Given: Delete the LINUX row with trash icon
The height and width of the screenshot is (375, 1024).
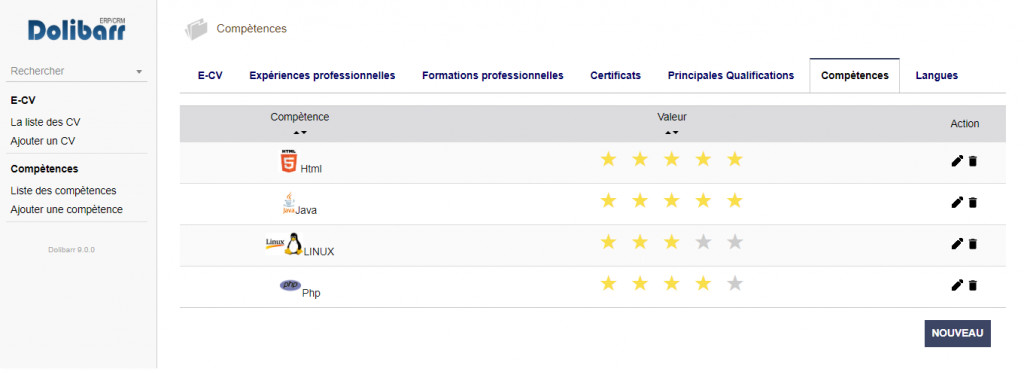Looking at the screenshot, I should tap(972, 244).
